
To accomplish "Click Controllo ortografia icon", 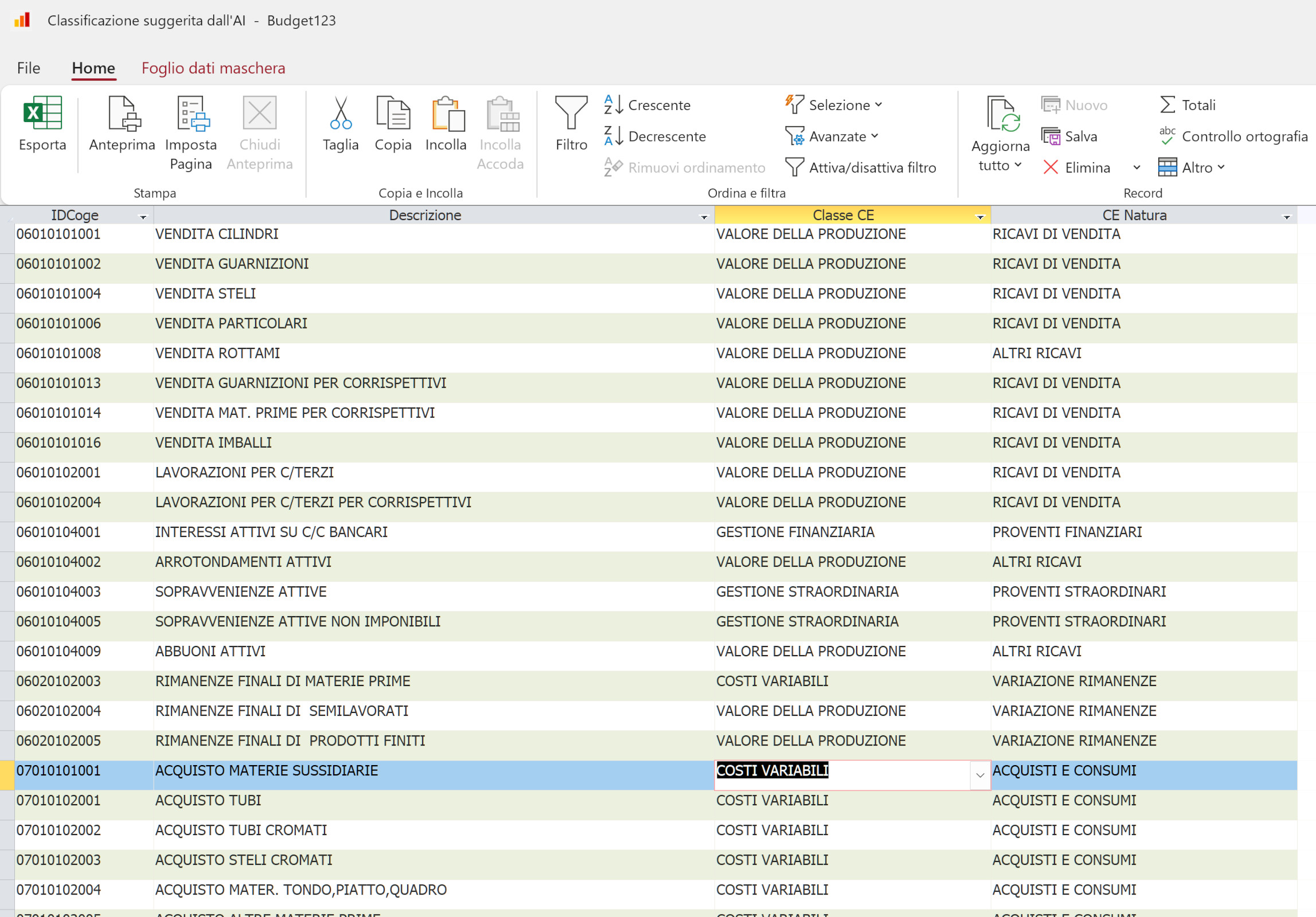I will pyautogui.click(x=1167, y=136).
